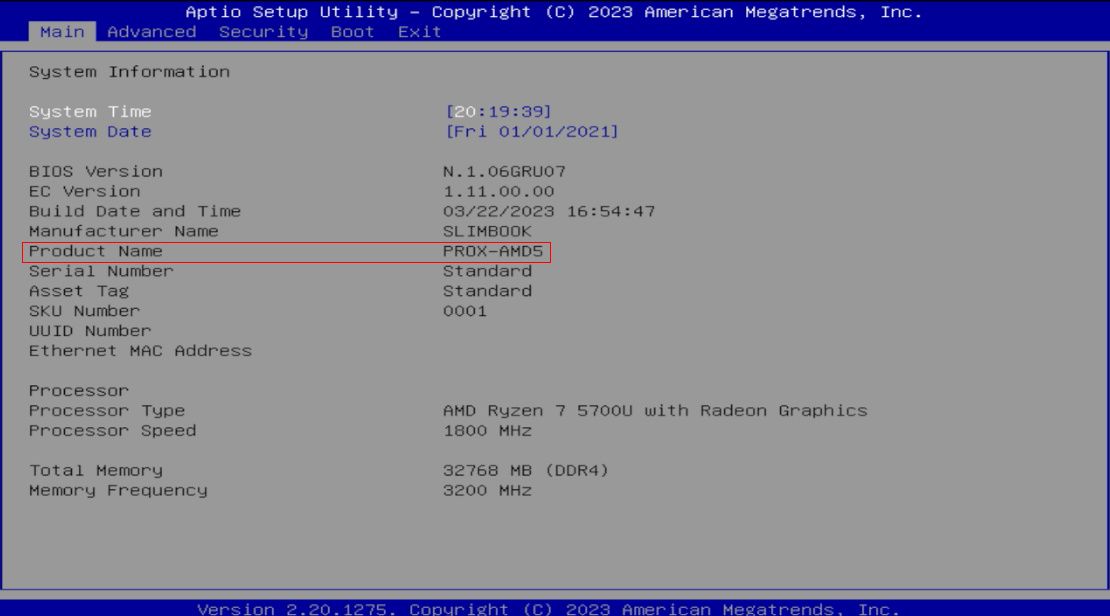Click the System Time value field
This screenshot has height=616, width=1110.
click(498, 112)
